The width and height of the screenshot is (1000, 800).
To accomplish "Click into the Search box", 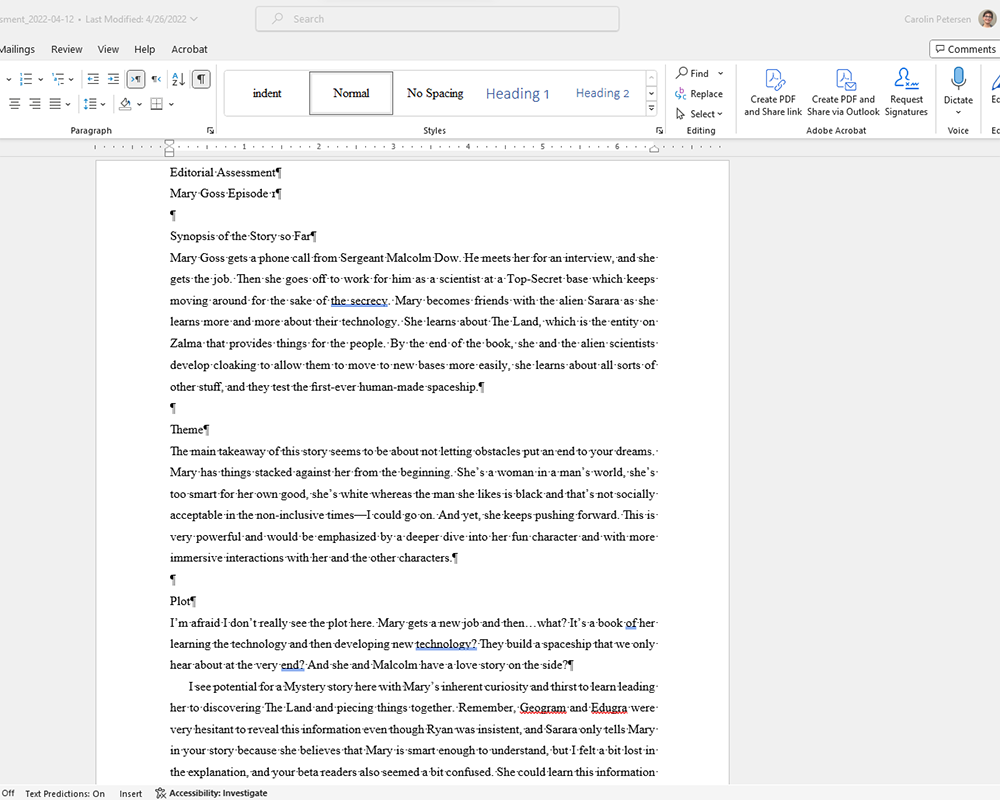I will point(437,19).
